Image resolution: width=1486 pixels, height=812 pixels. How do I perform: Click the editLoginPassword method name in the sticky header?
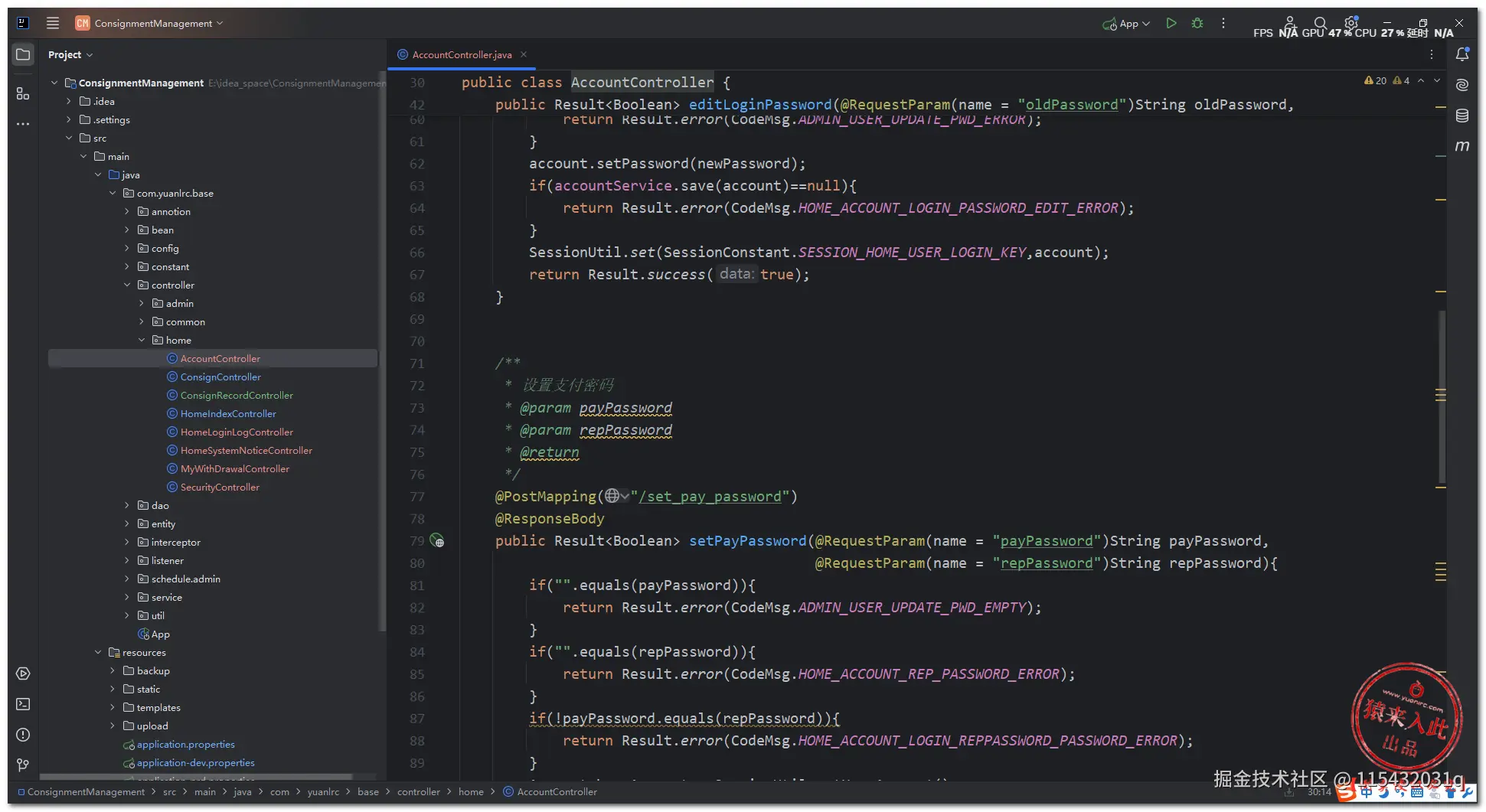point(760,105)
